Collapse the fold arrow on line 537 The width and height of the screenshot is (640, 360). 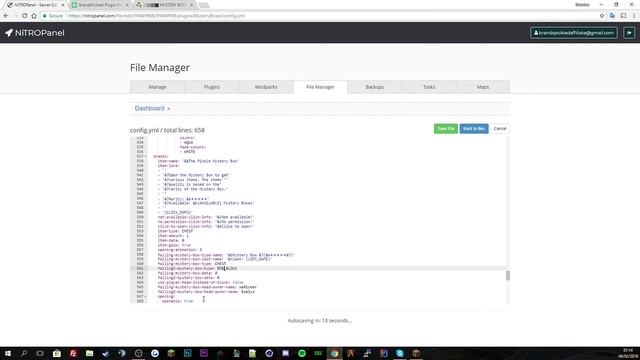tap(146, 156)
